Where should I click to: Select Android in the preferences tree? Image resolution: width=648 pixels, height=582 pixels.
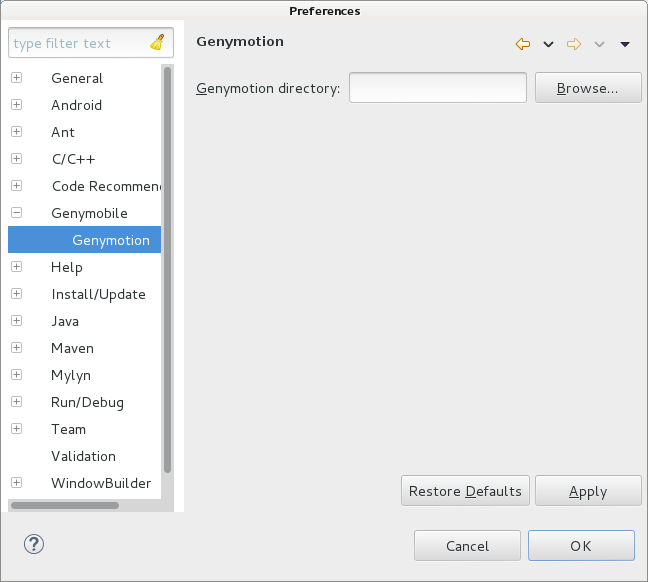point(76,105)
